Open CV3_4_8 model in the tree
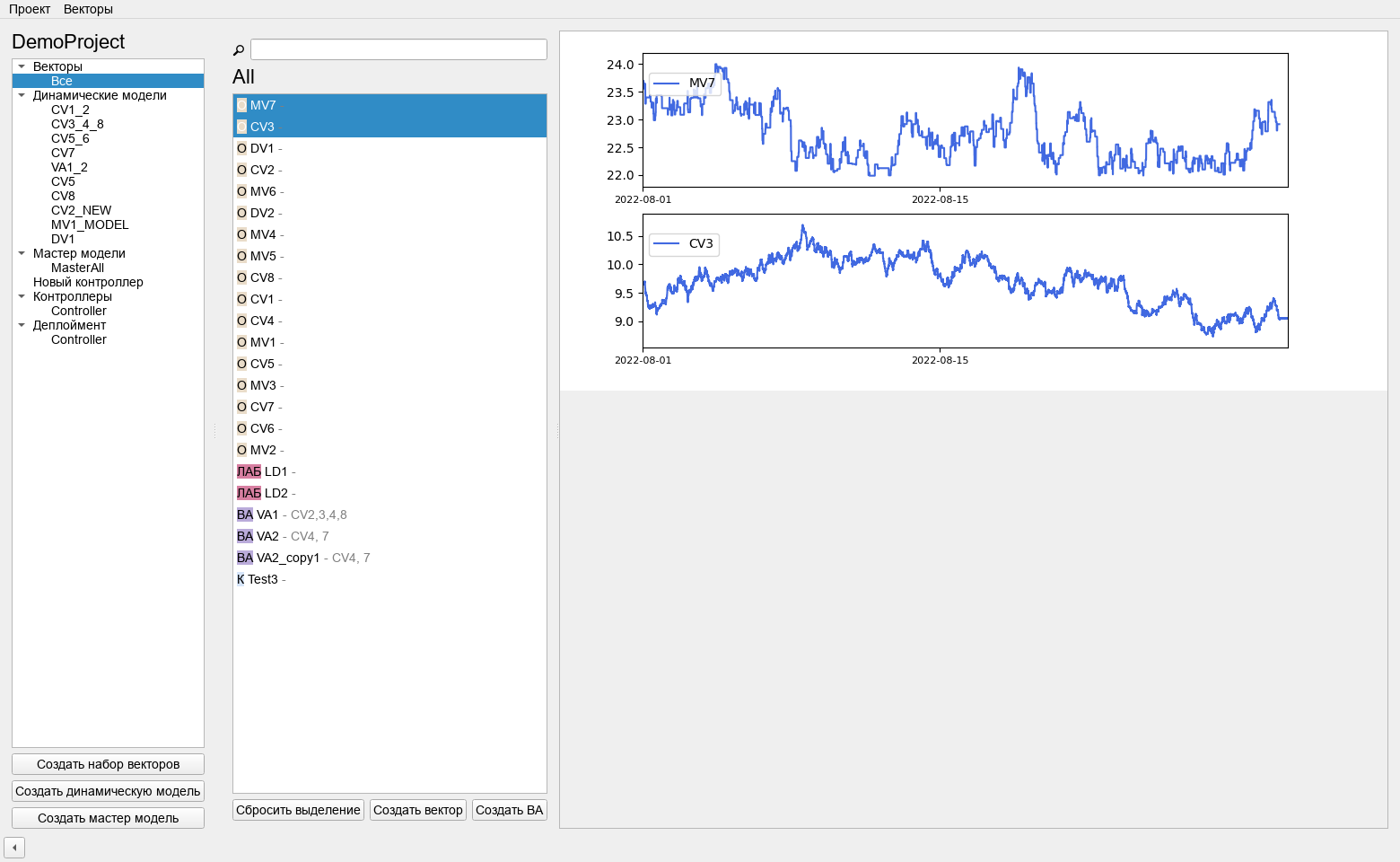This screenshot has height=862, width=1400. 77,124
